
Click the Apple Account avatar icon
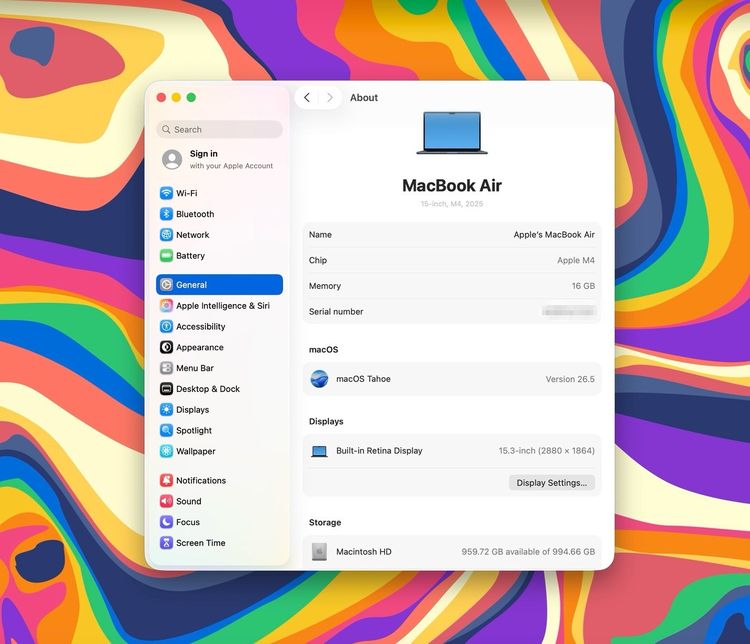pos(172,159)
